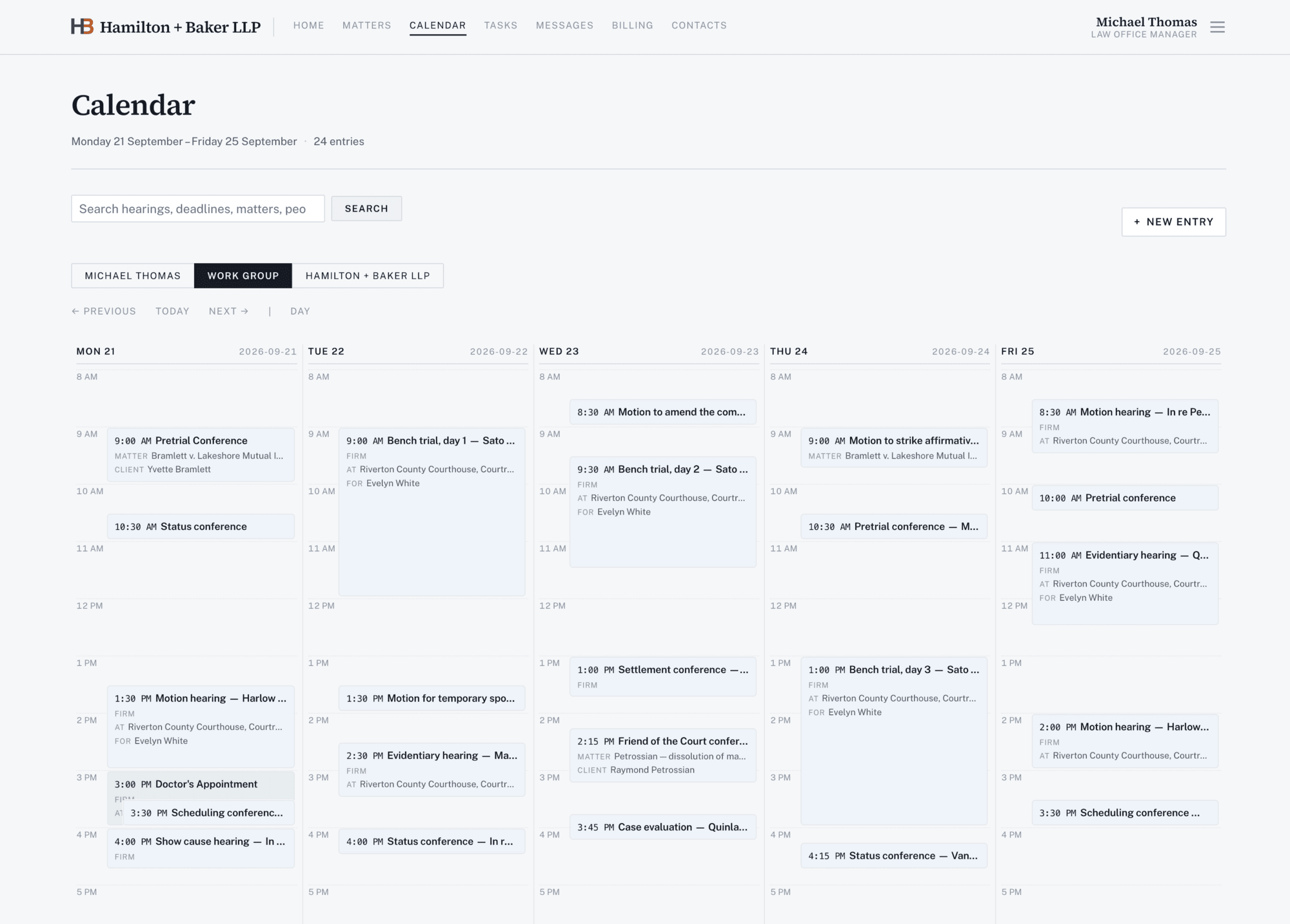The width and height of the screenshot is (1290, 924).
Task: Open Thursday Bench trial, day 3 entry
Action: (x=893, y=740)
